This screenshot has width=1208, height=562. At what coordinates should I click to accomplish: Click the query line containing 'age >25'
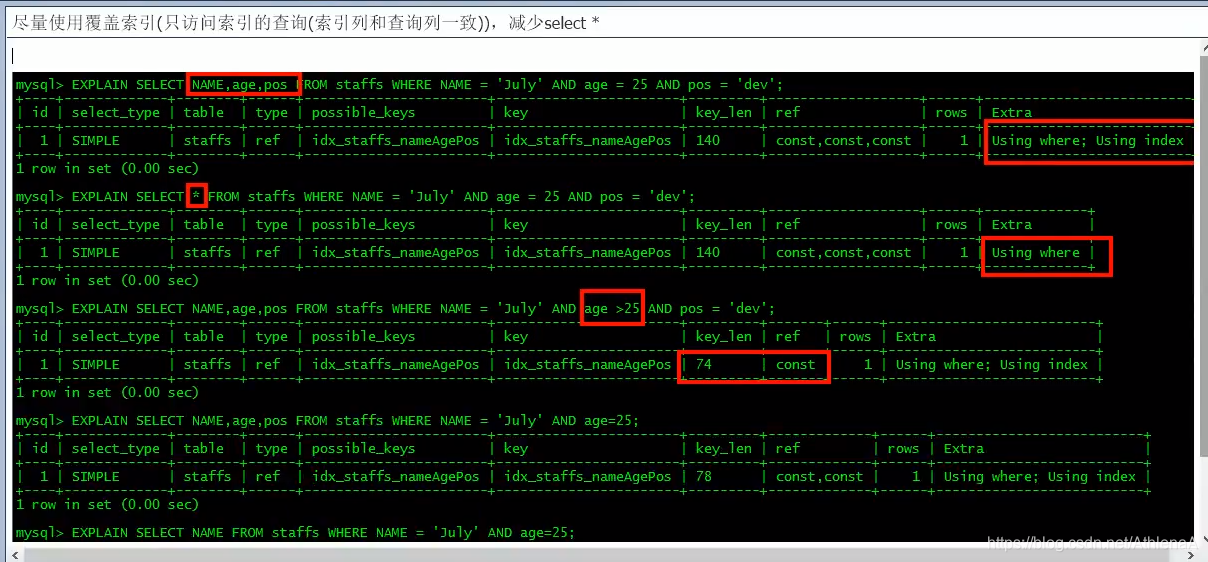(x=396, y=309)
